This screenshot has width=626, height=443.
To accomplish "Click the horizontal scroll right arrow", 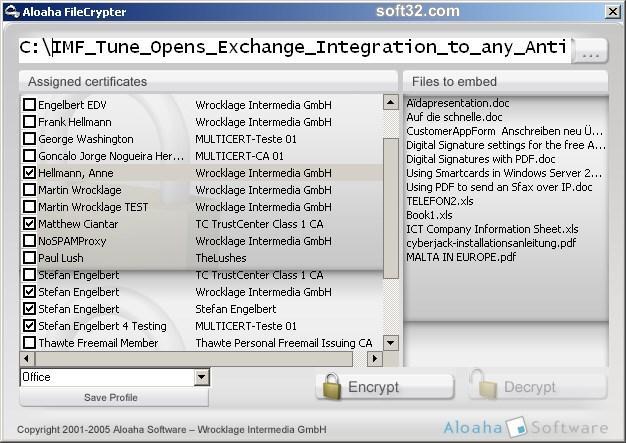I will pyautogui.click(x=374, y=358).
